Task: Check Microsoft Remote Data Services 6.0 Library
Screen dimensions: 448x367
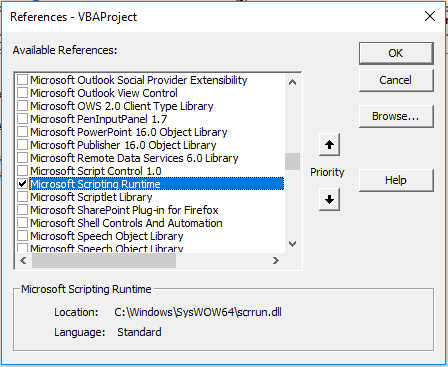Action: (22, 158)
